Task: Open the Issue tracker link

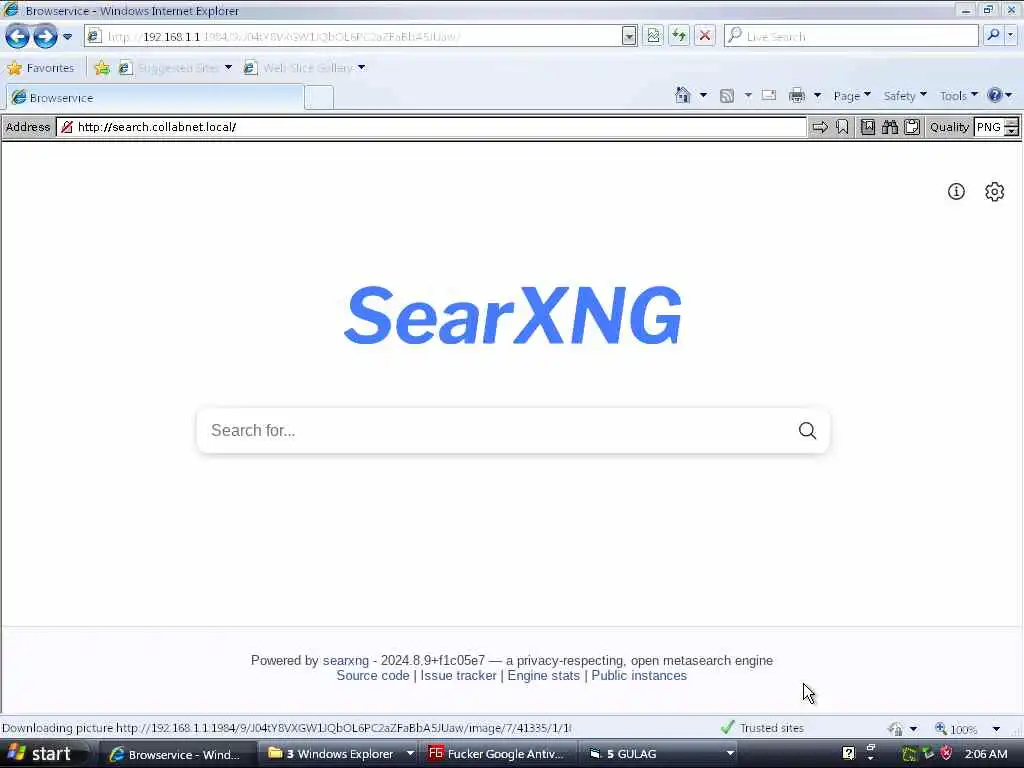Action: [x=458, y=676]
